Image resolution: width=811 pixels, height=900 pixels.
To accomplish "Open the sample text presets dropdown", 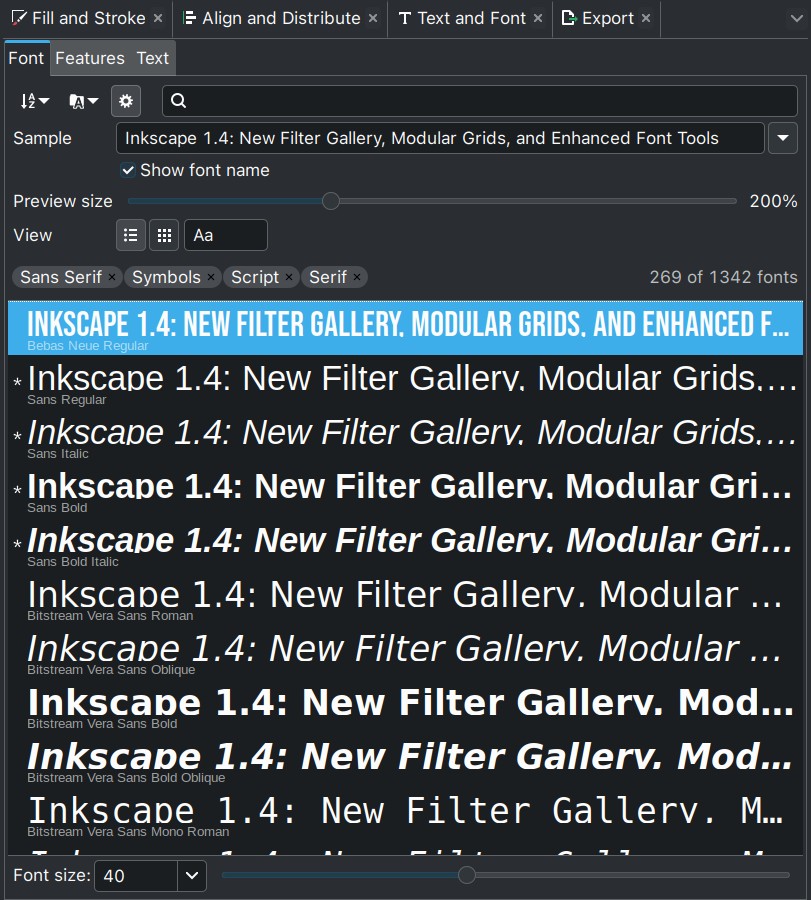I will pos(783,138).
